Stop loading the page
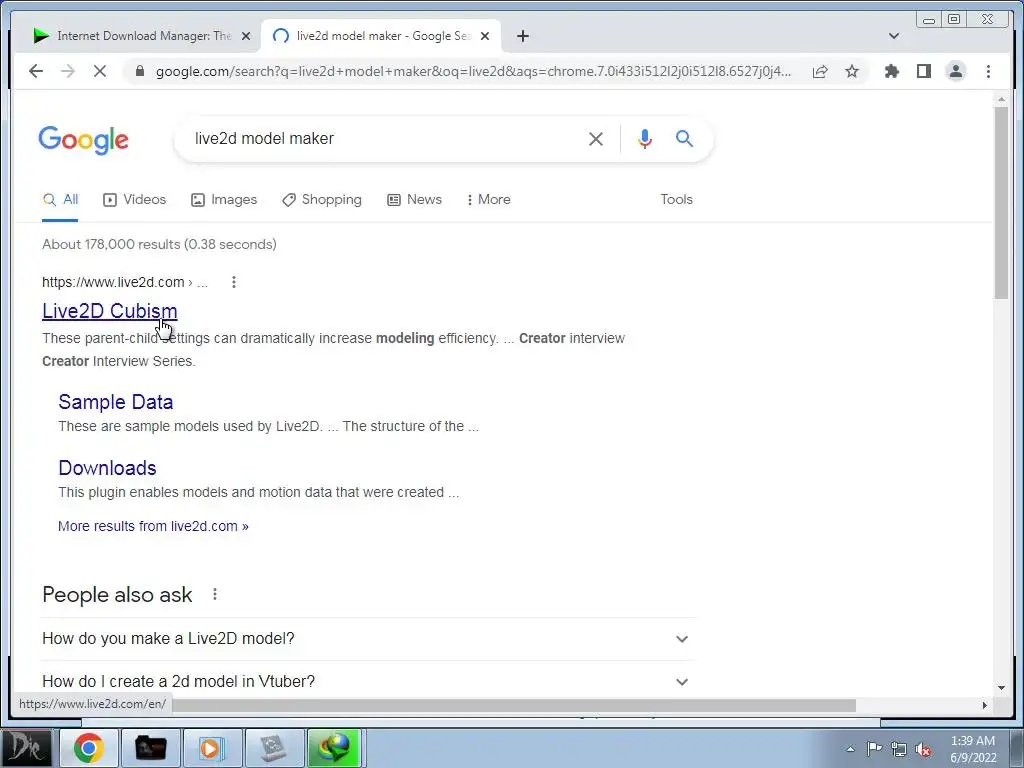Viewport: 1024px width, 768px height. [100, 71]
